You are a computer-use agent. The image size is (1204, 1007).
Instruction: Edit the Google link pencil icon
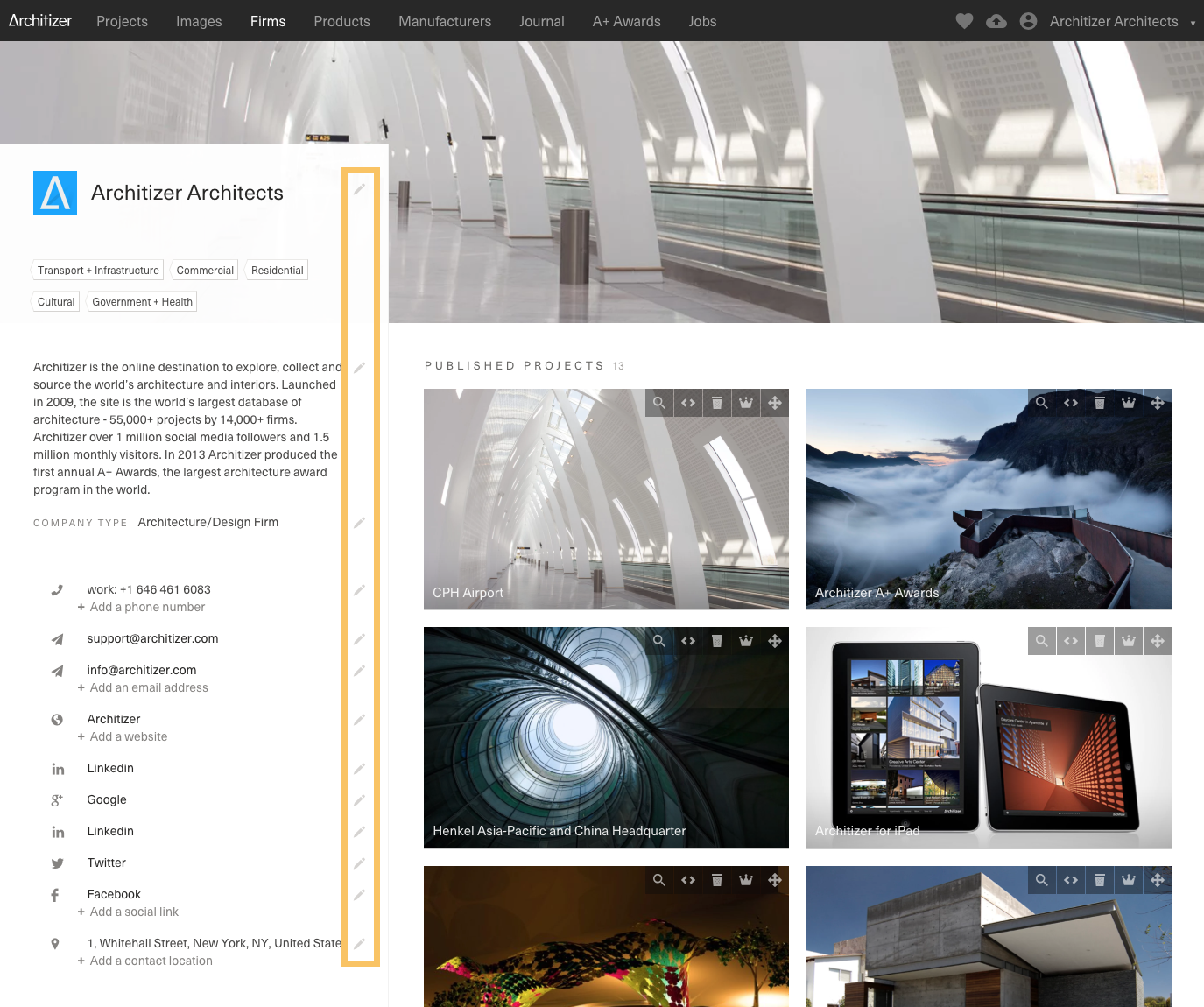click(x=359, y=800)
